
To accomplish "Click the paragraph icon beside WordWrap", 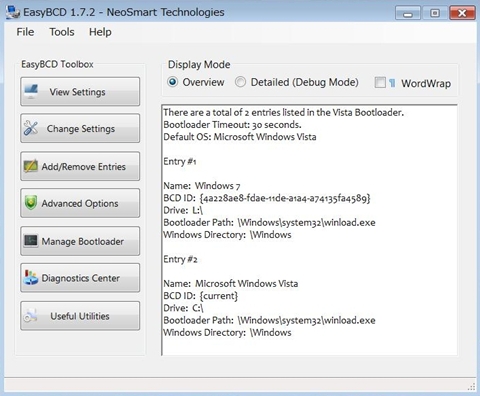I will point(392,83).
